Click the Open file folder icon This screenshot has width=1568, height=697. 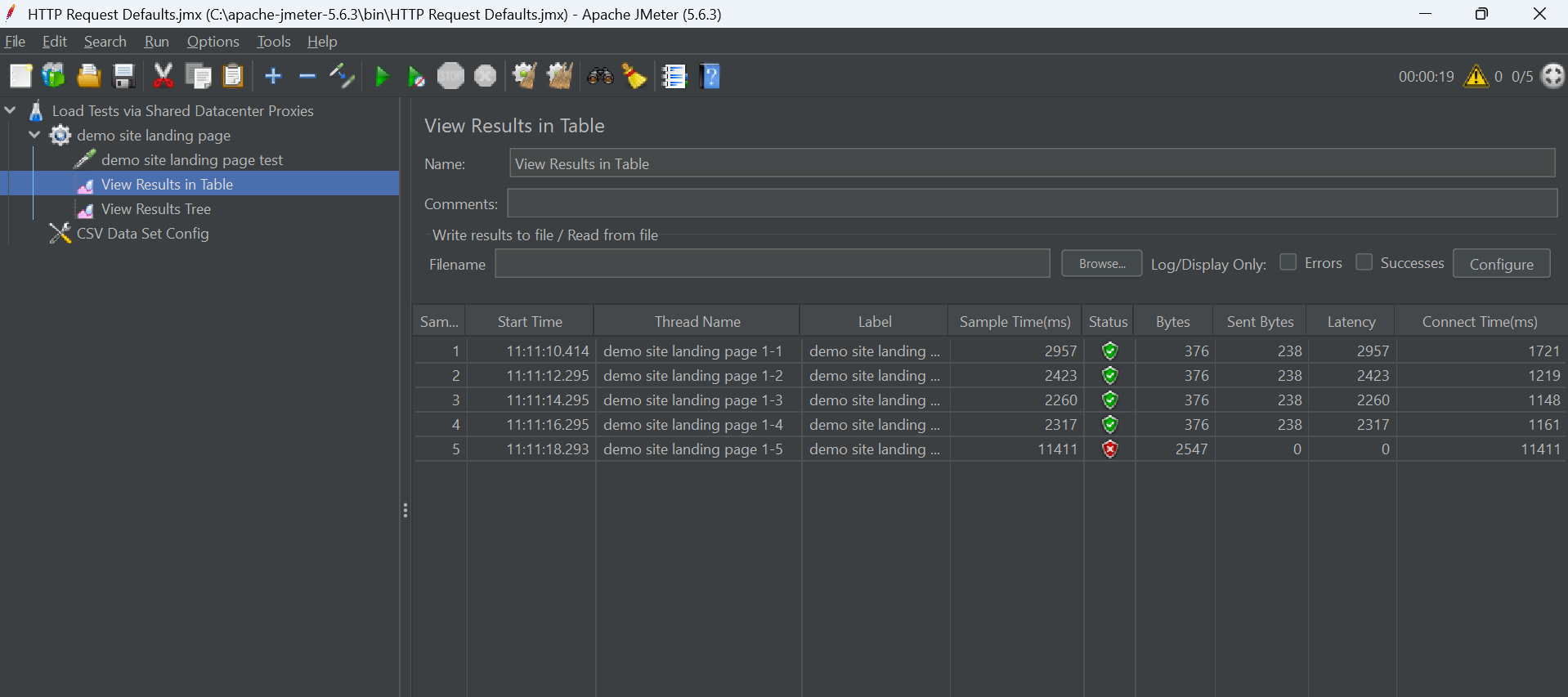tap(88, 76)
